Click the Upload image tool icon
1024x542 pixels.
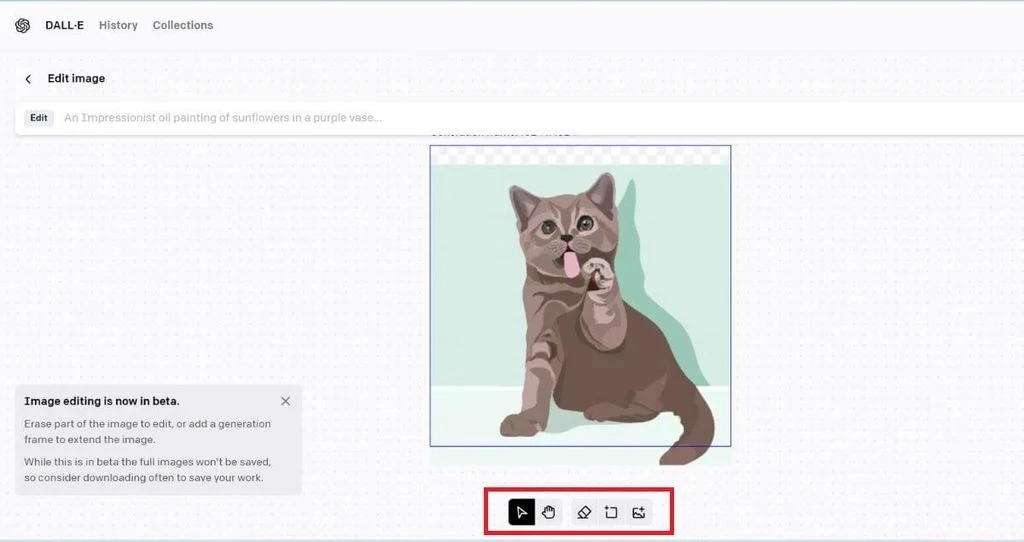tap(639, 513)
